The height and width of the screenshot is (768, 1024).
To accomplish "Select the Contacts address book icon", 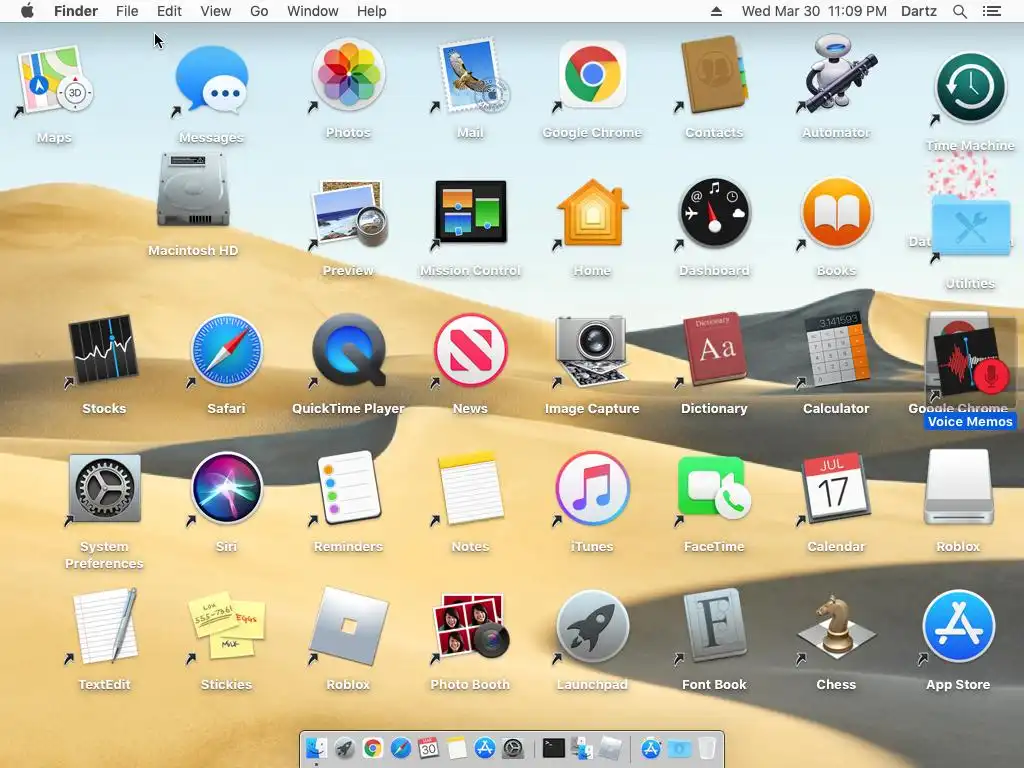I will [x=714, y=74].
